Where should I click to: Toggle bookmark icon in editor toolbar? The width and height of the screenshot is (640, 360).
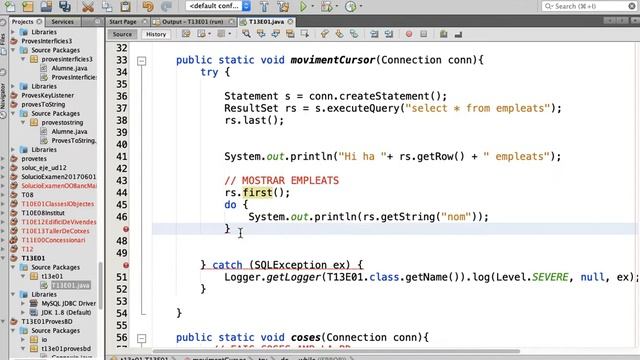354,34
